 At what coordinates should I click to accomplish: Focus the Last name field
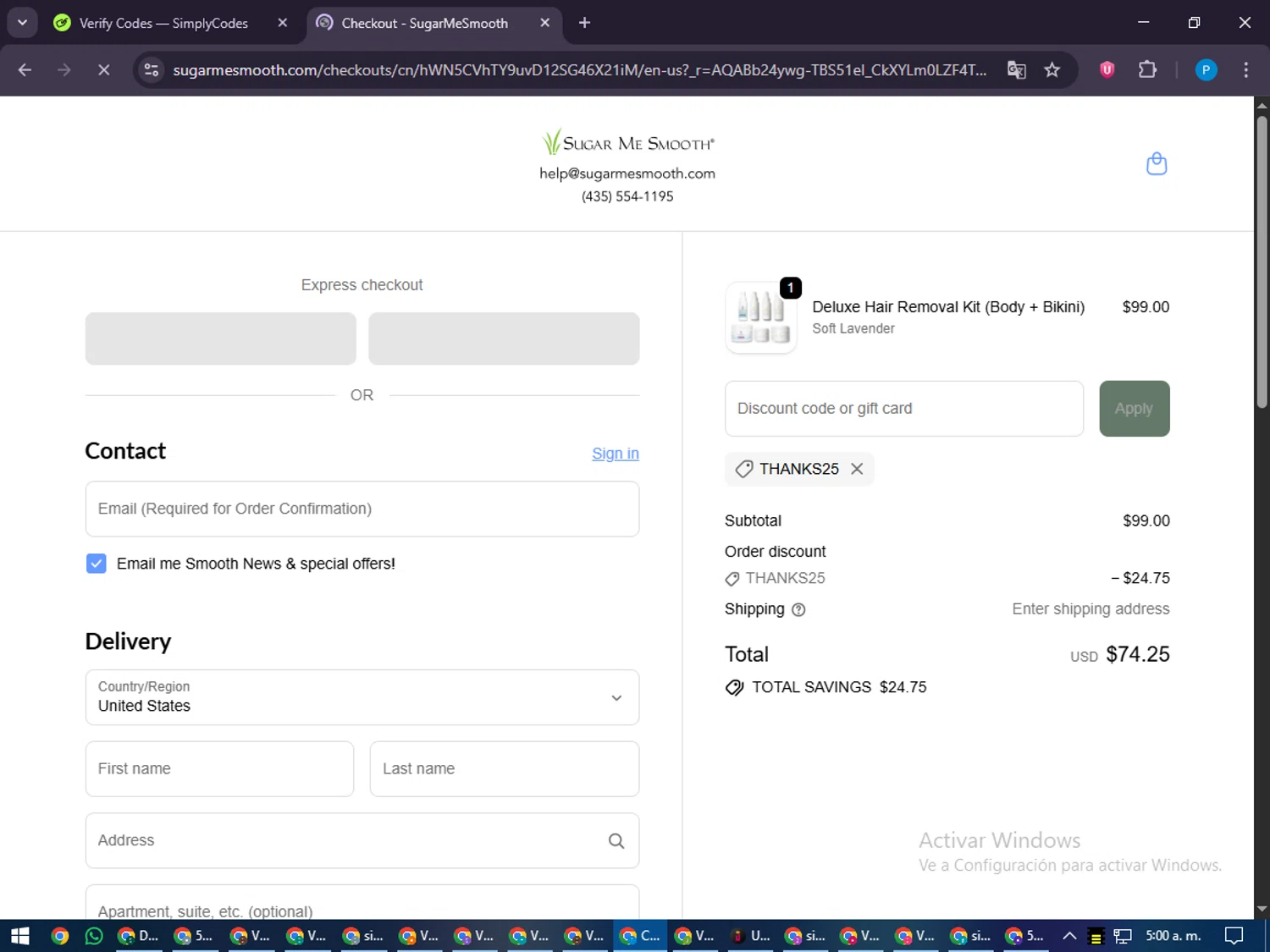505,768
